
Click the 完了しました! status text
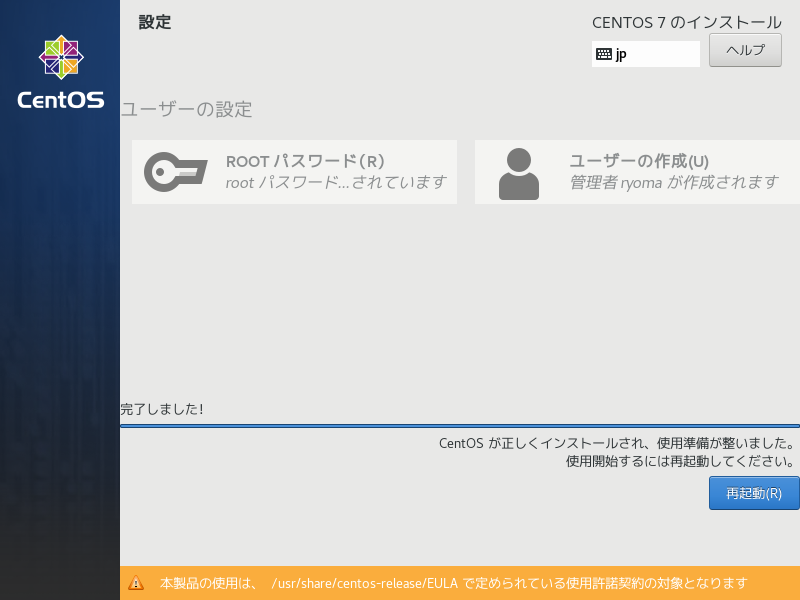tap(162, 409)
